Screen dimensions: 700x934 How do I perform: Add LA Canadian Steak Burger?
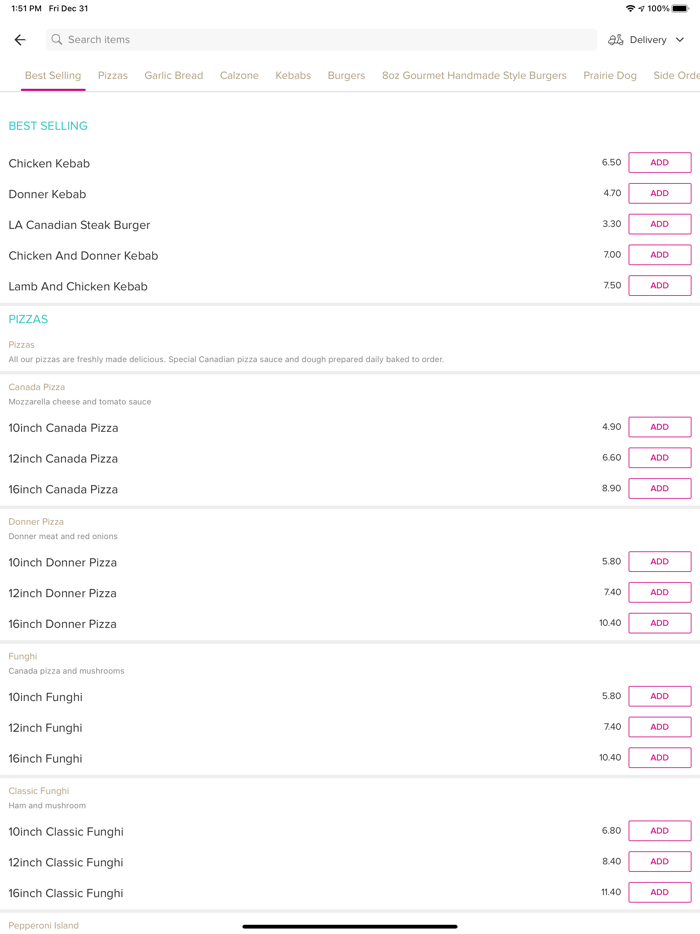[x=659, y=224]
